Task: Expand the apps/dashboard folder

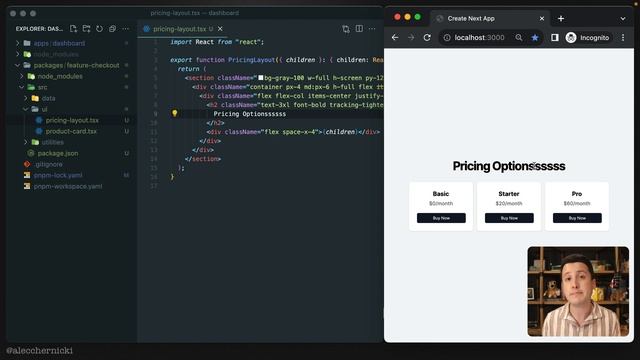Action: [x=59, y=43]
